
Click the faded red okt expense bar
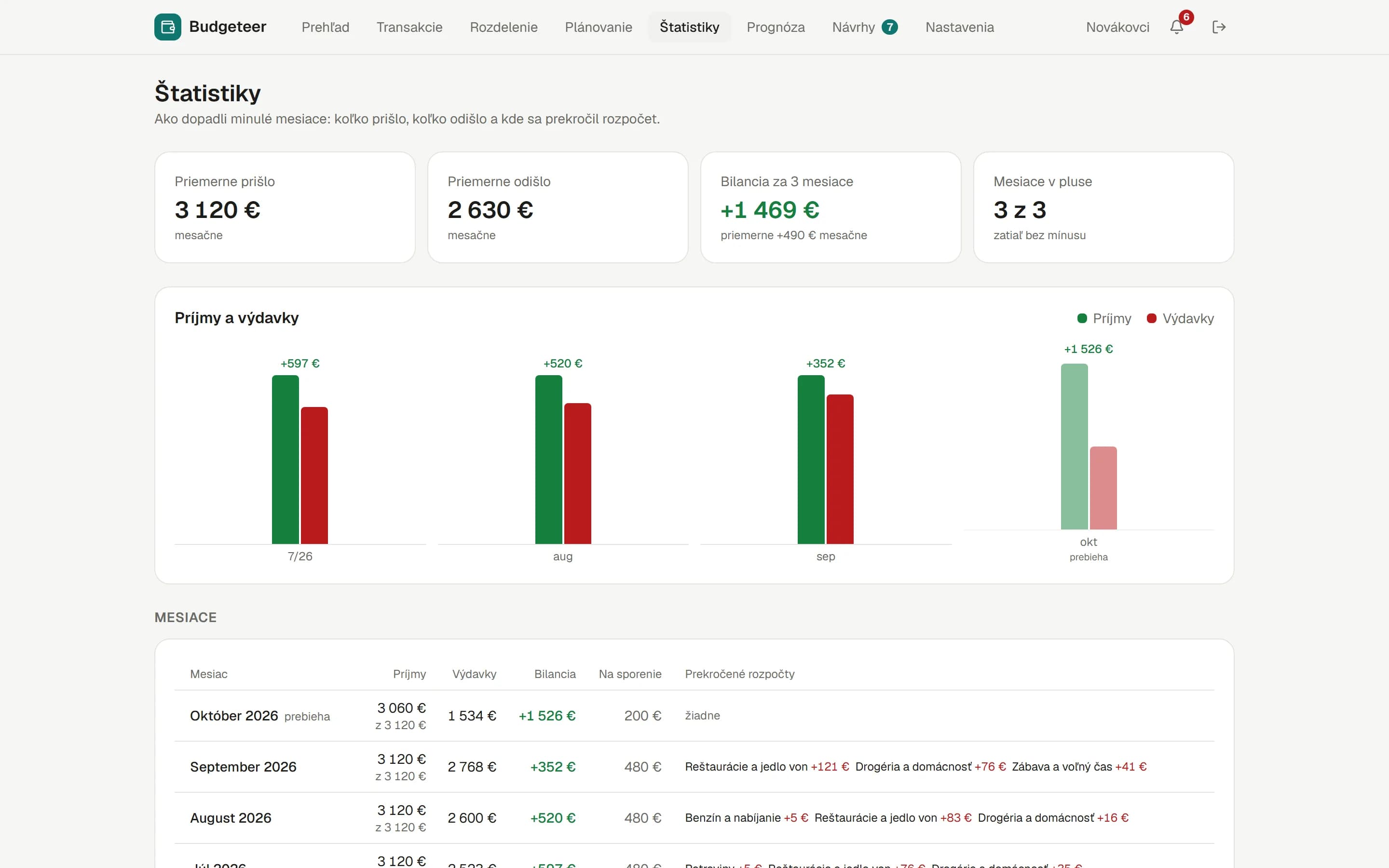point(1103,488)
